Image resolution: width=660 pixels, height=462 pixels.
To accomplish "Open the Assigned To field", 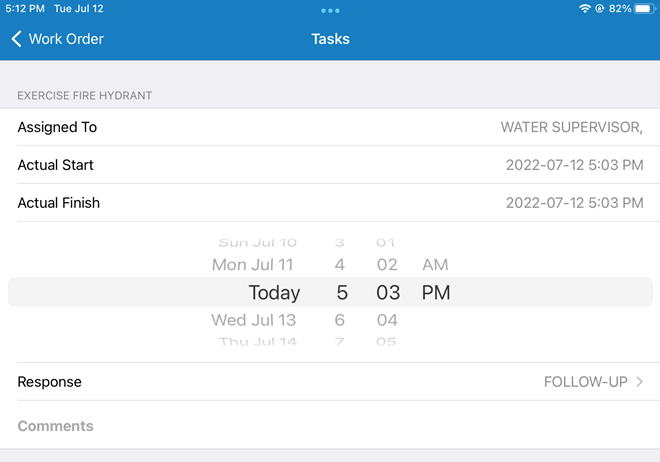I will coord(330,127).
